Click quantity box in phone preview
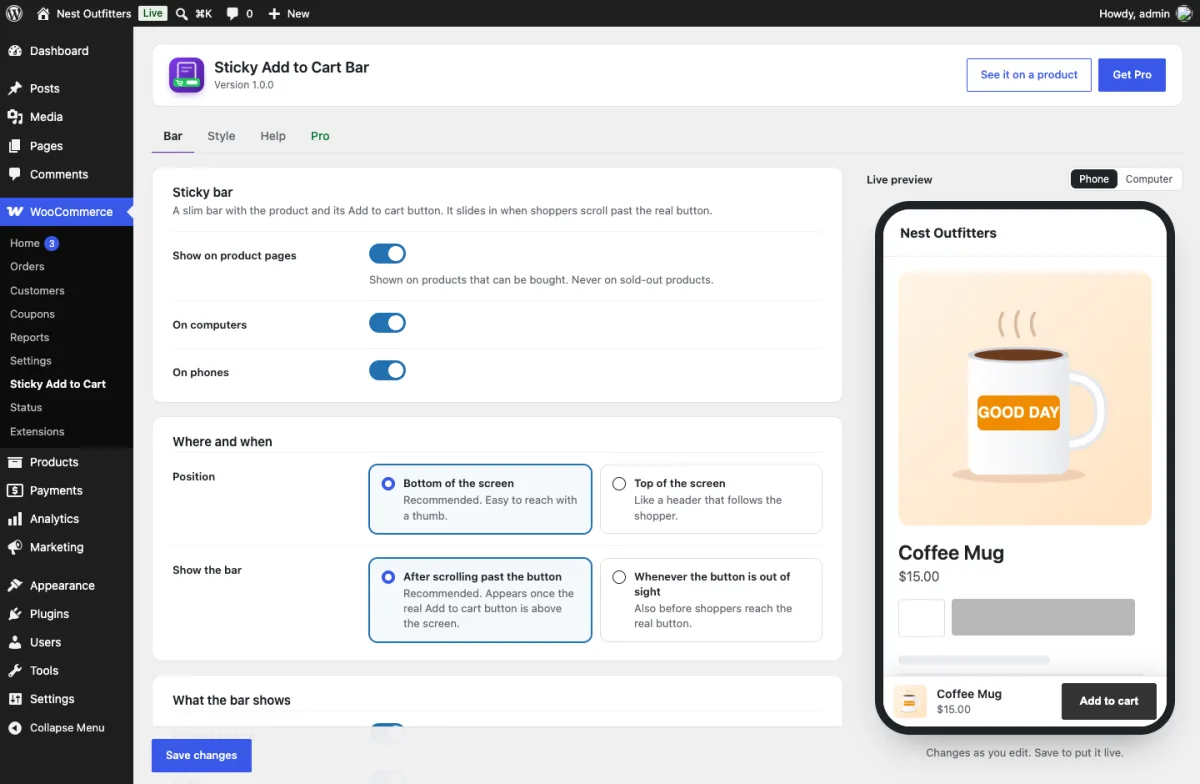 click(921, 617)
